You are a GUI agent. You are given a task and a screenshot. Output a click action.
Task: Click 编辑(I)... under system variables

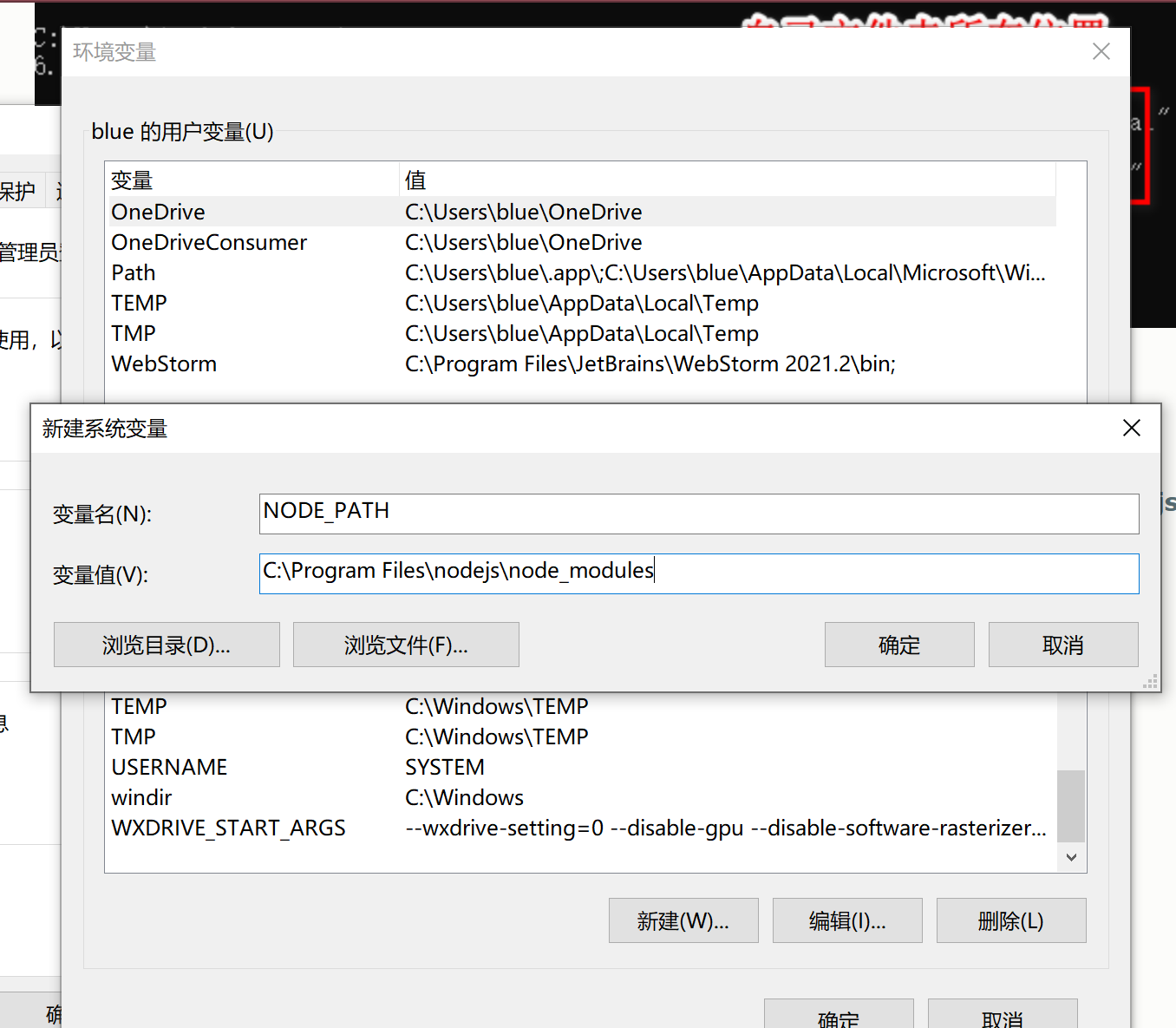tap(847, 920)
